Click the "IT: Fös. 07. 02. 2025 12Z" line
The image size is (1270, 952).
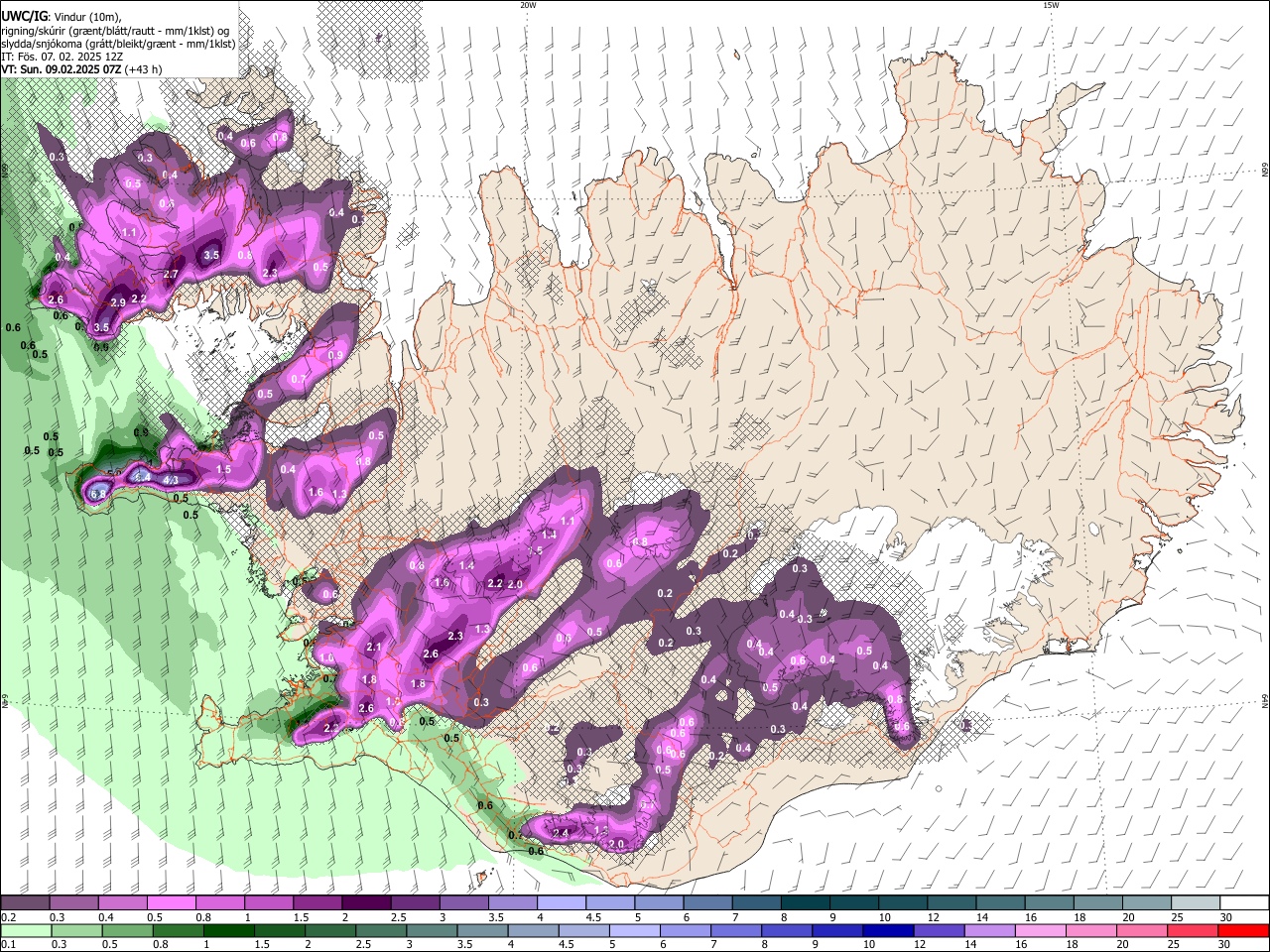(63, 57)
